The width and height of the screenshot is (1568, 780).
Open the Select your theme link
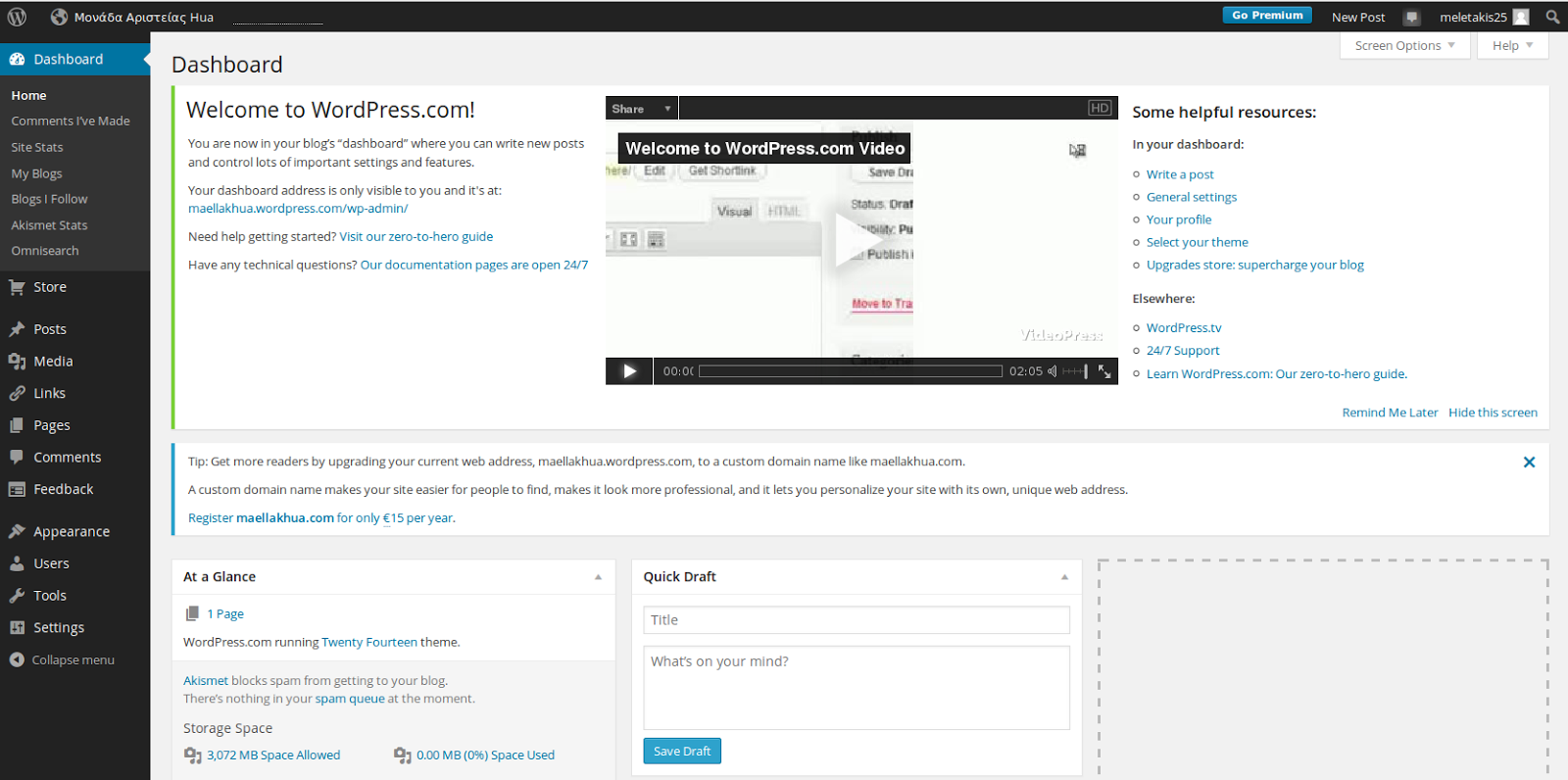(x=1198, y=242)
